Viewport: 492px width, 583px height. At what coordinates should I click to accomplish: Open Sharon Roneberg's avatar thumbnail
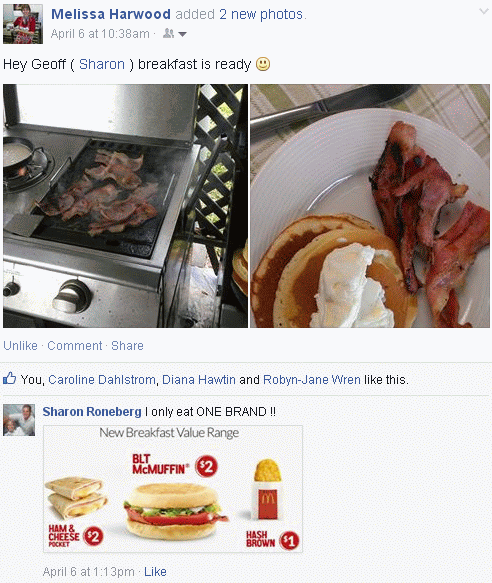19,420
